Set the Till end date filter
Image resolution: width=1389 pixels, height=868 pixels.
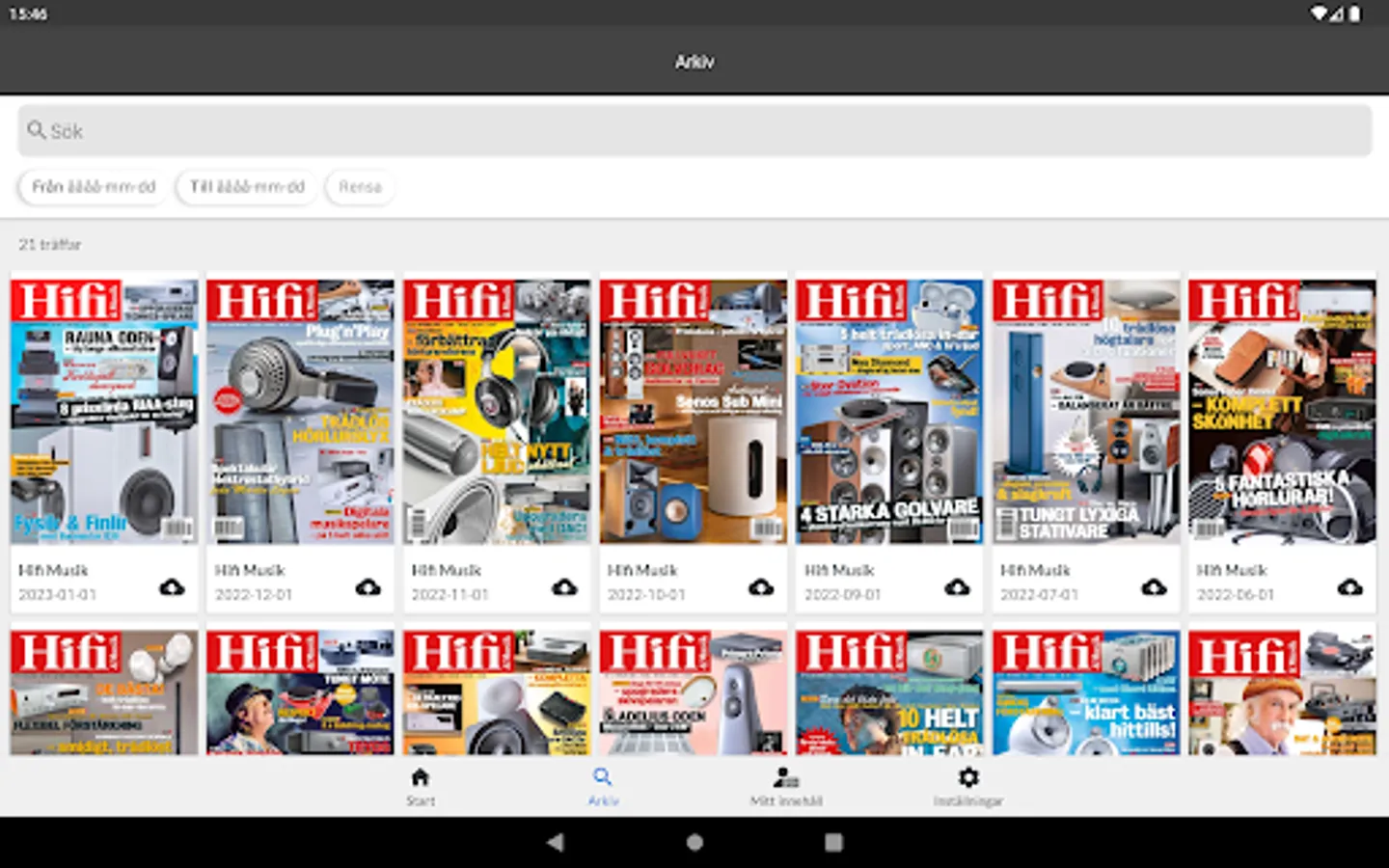click(247, 186)
